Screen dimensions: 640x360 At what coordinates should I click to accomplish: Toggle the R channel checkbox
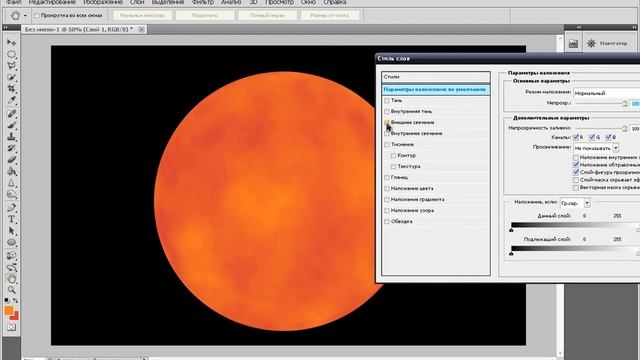576,137
